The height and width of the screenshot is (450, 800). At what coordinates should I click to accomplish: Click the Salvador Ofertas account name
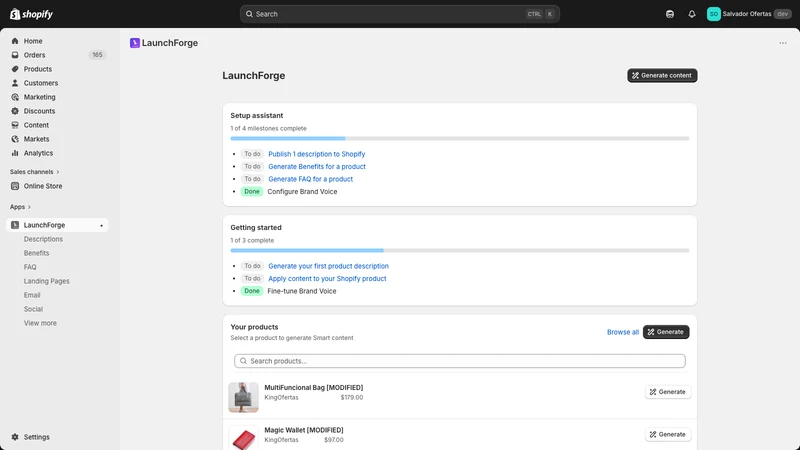(746, 14)
